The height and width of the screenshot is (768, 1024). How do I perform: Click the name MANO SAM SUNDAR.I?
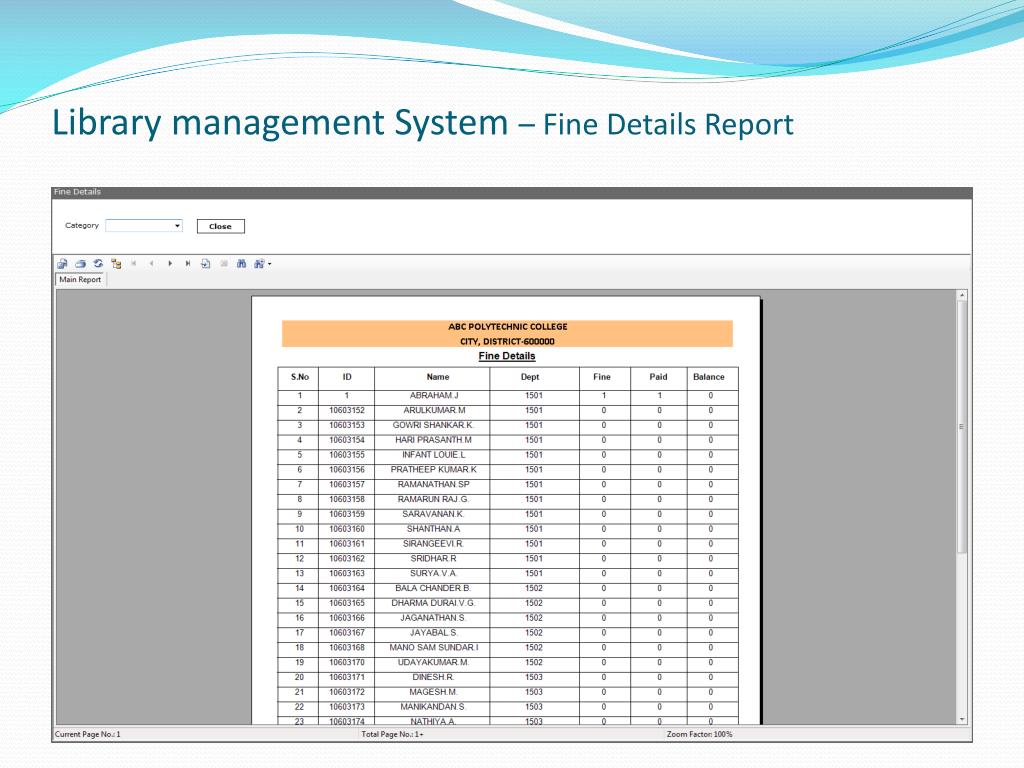434,648
